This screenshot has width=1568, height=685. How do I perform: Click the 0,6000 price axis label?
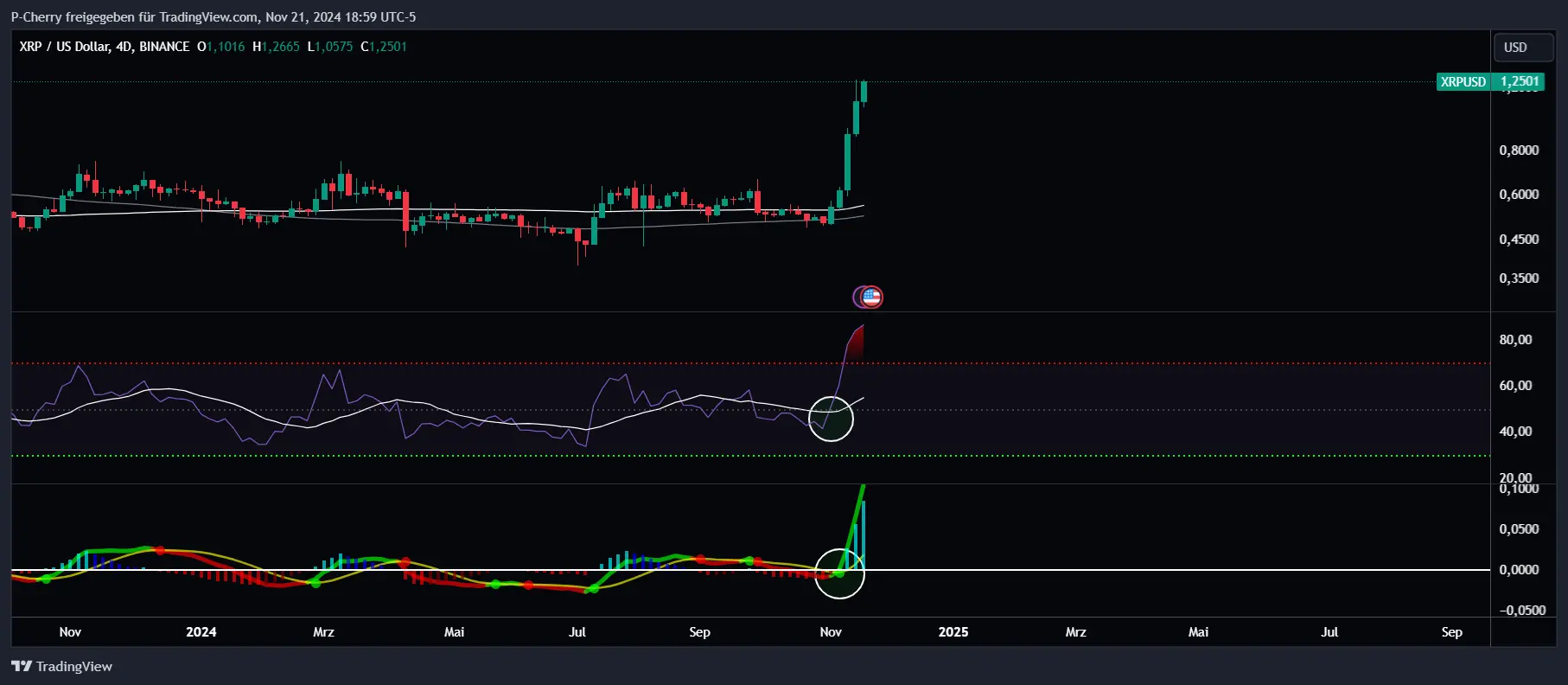(1519, 195)
